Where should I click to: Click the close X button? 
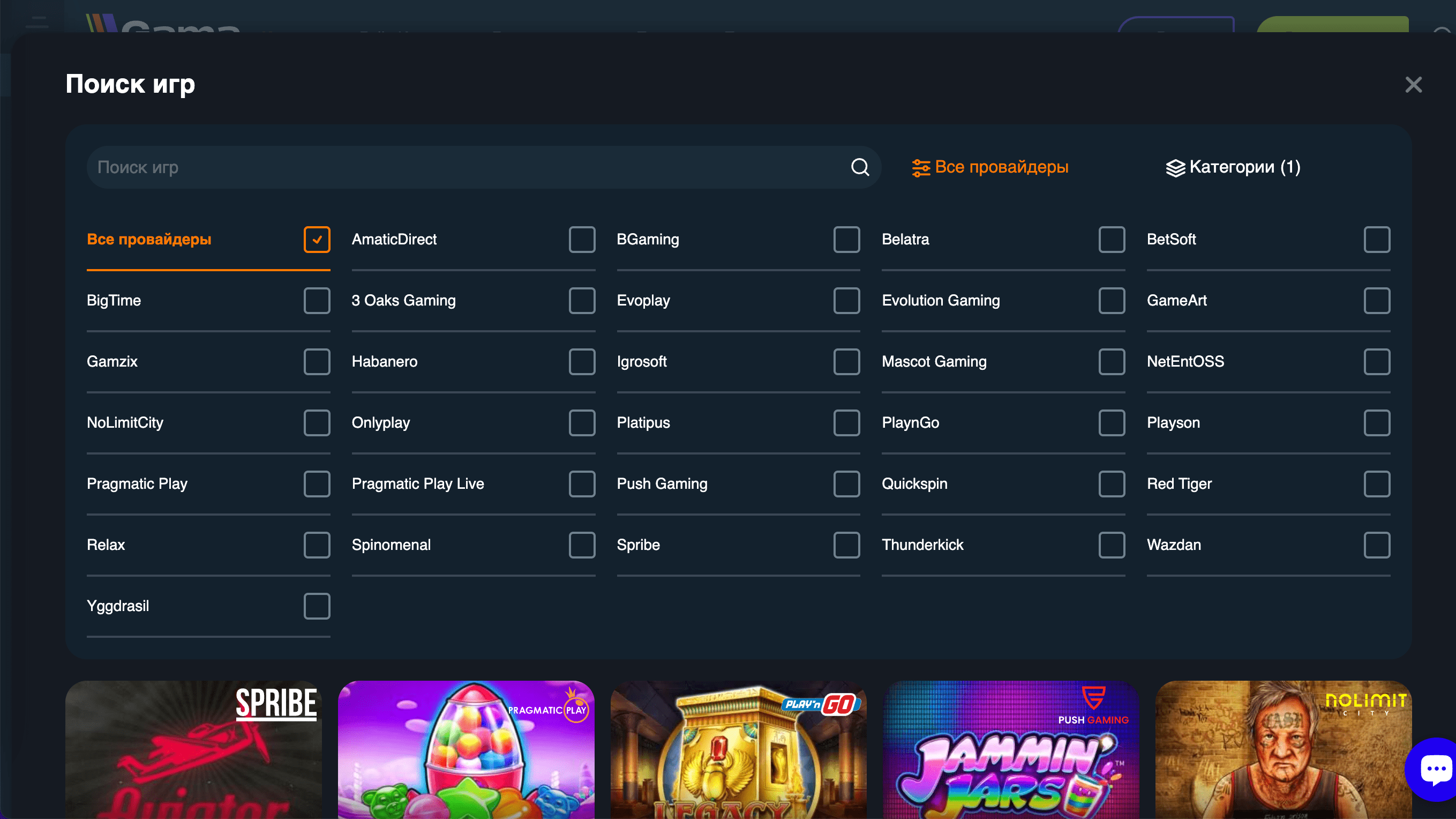coord(1413,84)
